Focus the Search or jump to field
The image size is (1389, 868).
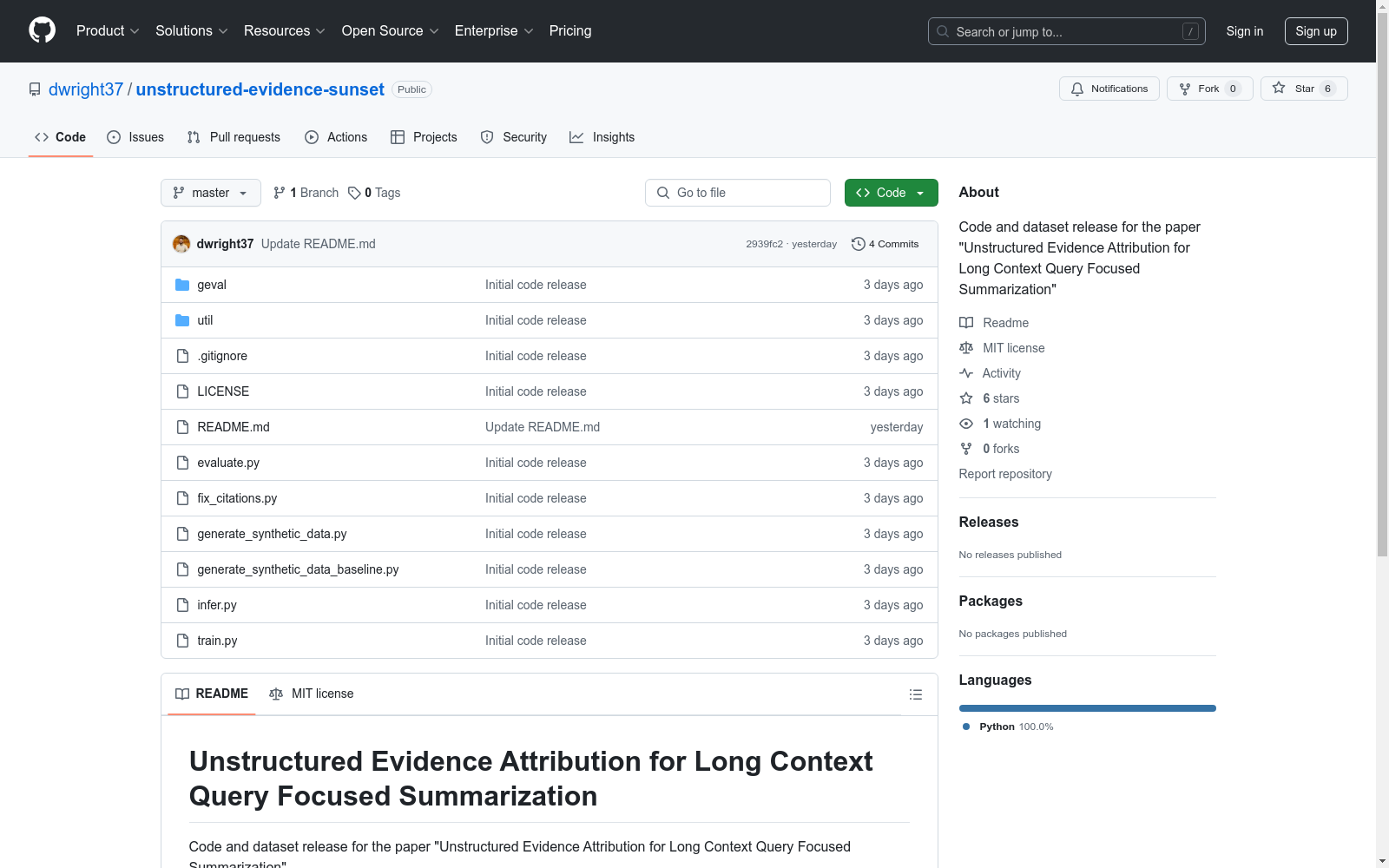[1067, 31]
